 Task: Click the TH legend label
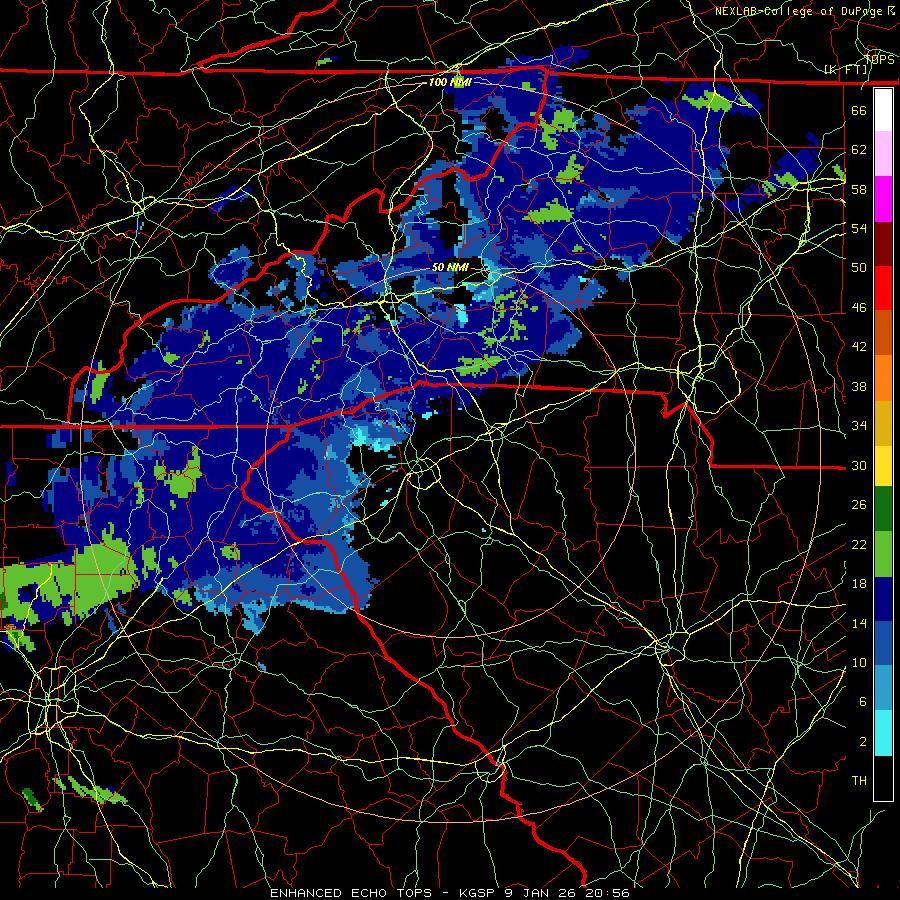click(859, 781)
